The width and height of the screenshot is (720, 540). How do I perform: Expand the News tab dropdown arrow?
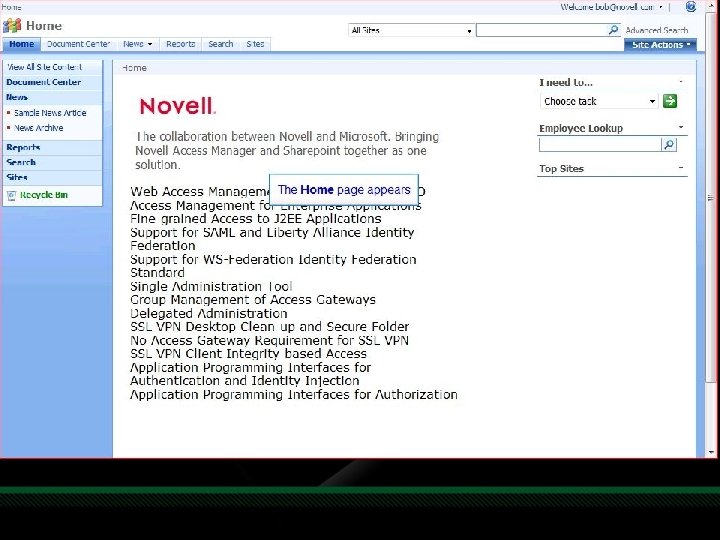coord(150,44)
